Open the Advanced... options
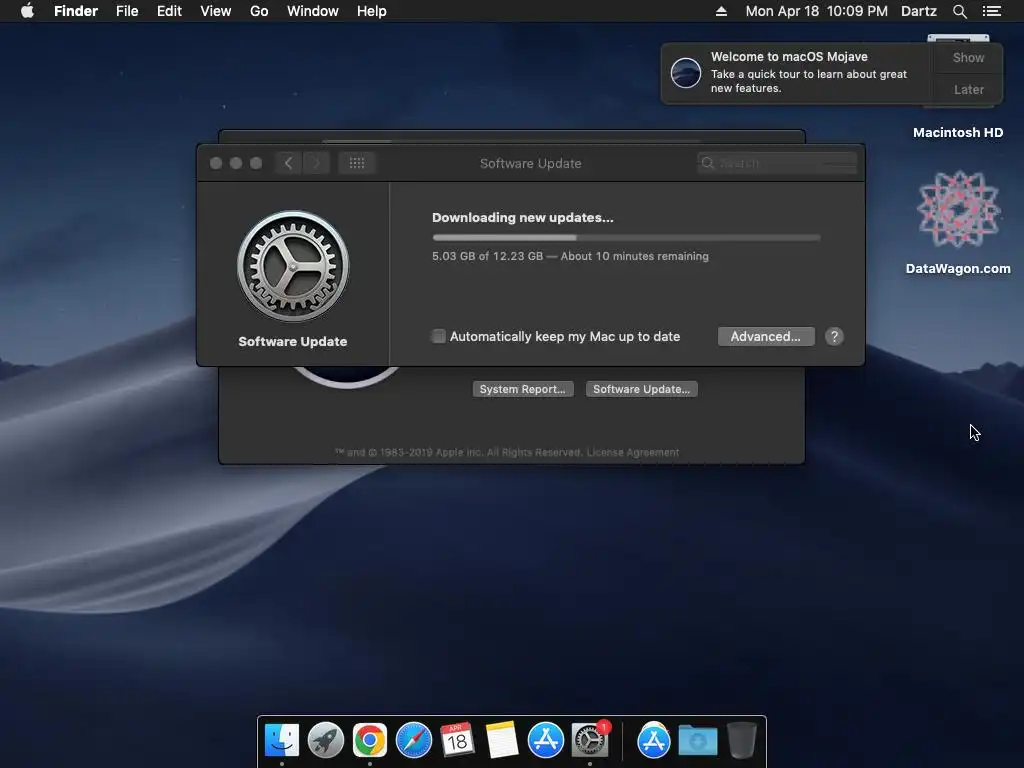The height and width of the screenshot is (768, 1024). pyautogui.click(x=766, y=336)
